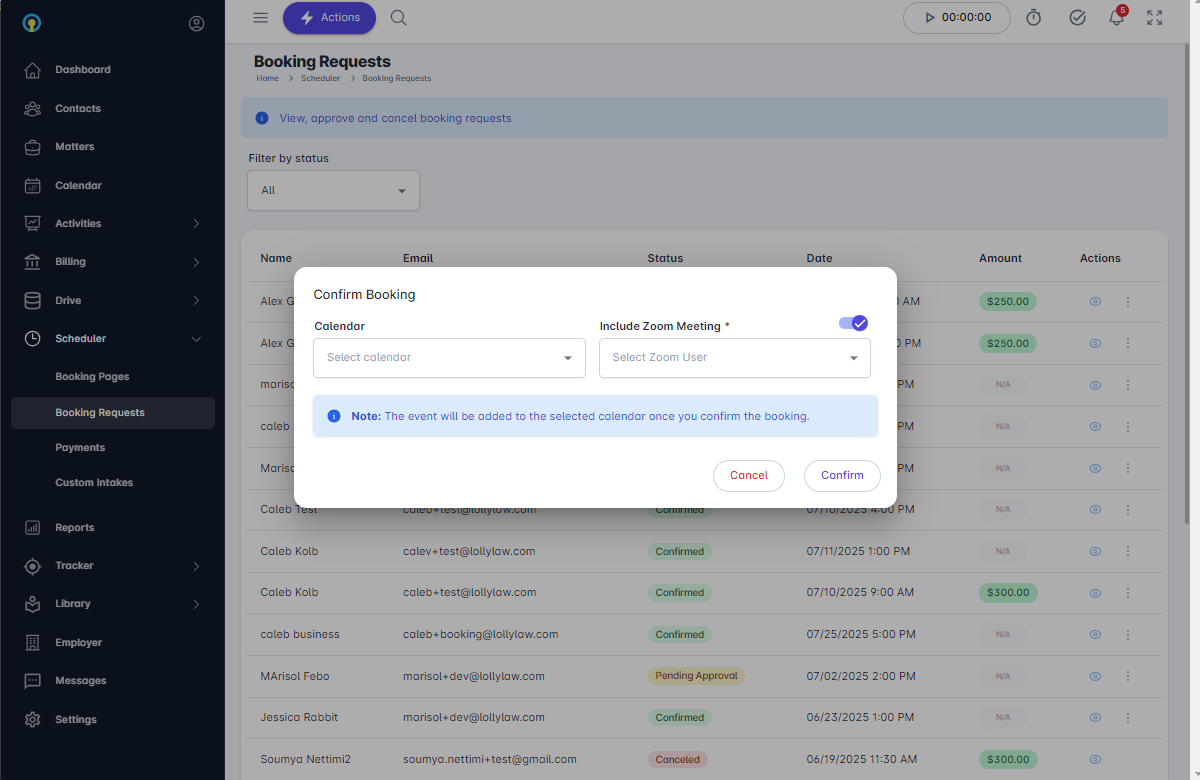This screenshot has height=780, width=1200.
Task: Expand the Drive submenu chevron
Action: 196,300
